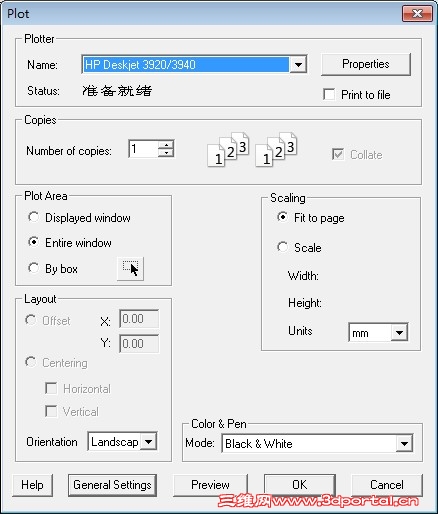Select Displayed window plot area option

point(33,217)
